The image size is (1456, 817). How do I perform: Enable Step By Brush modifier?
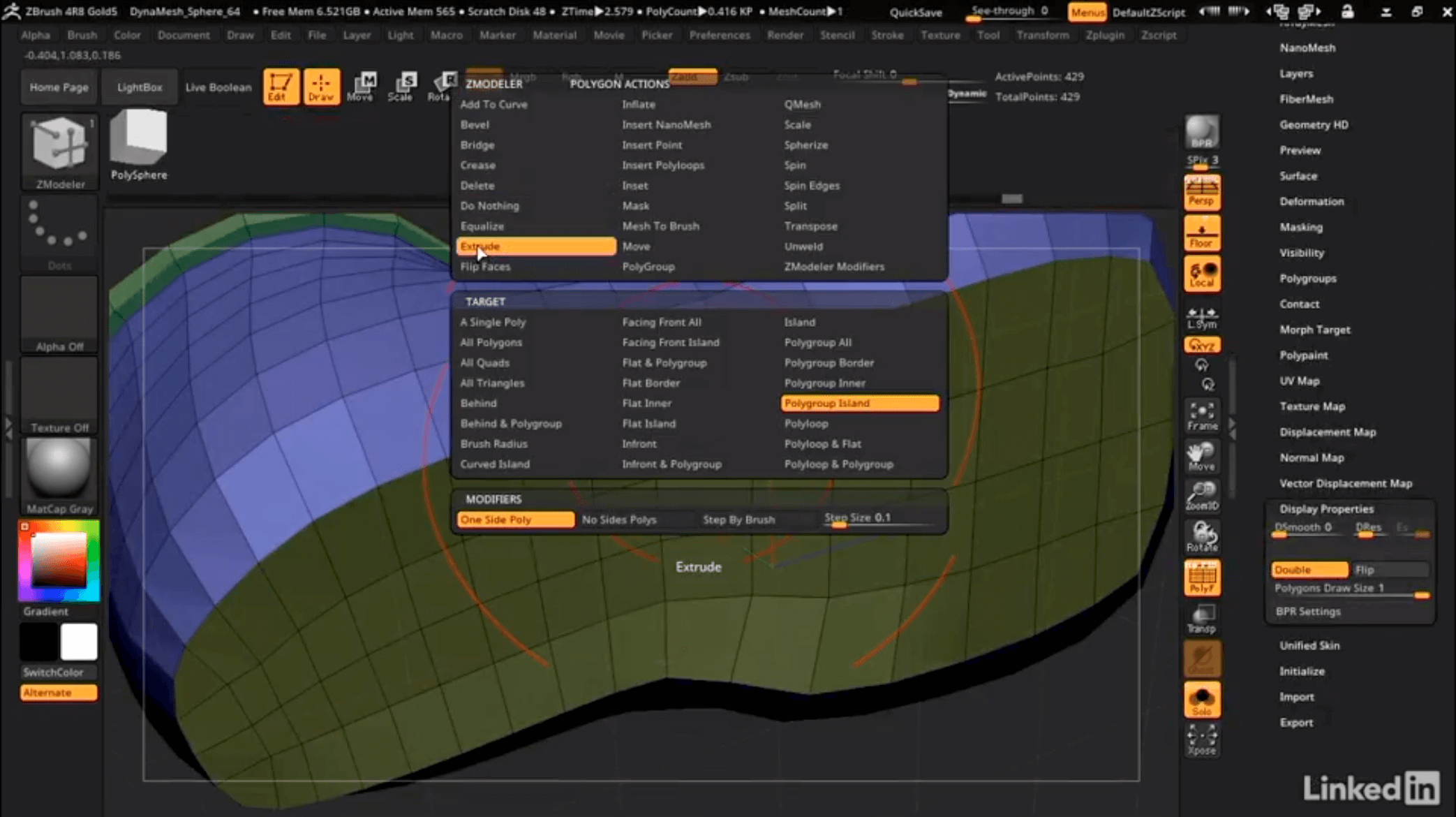coord(738,520)
